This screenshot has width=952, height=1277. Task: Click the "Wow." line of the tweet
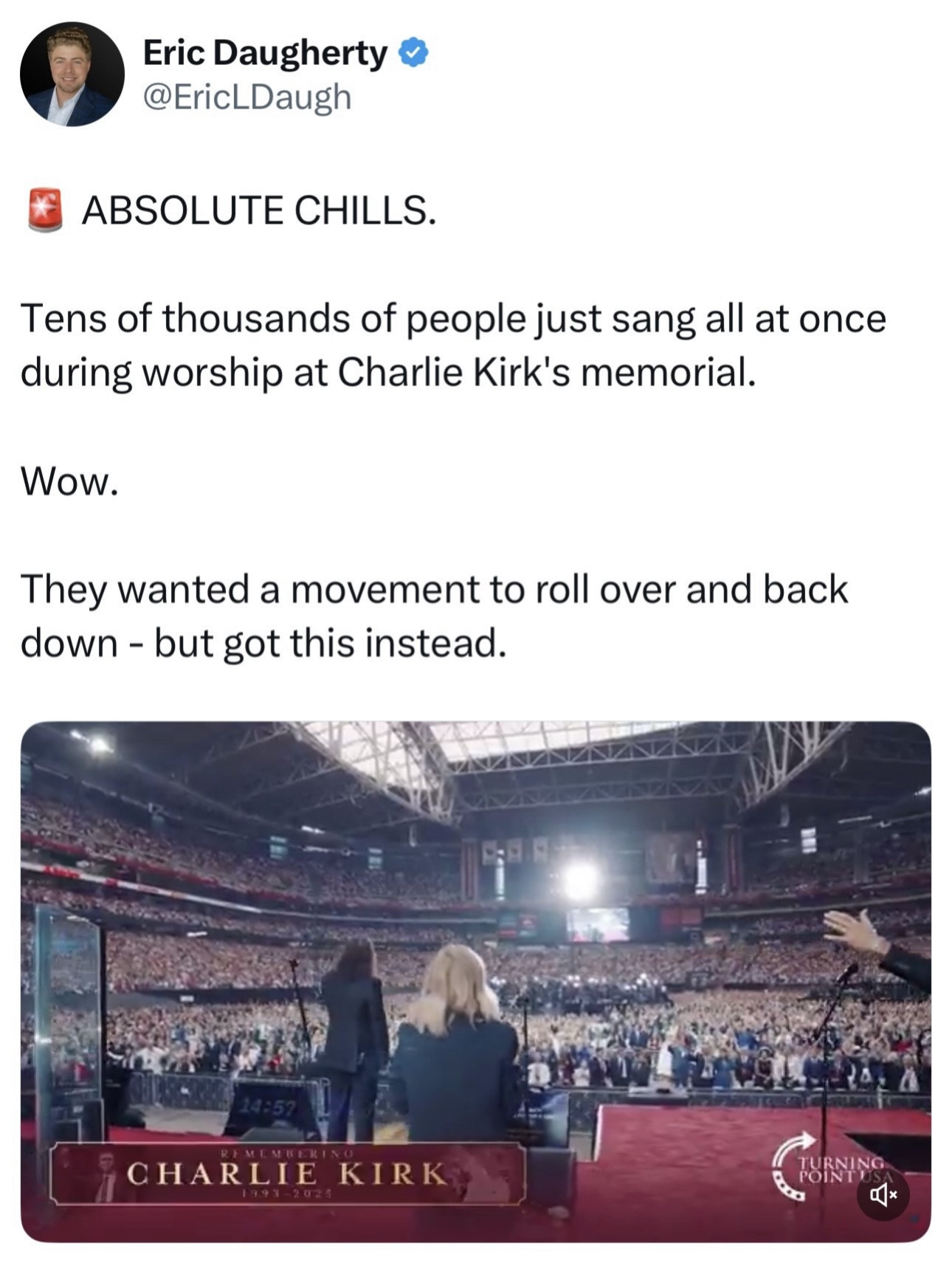pyautogui.click(x=69, y=482)
